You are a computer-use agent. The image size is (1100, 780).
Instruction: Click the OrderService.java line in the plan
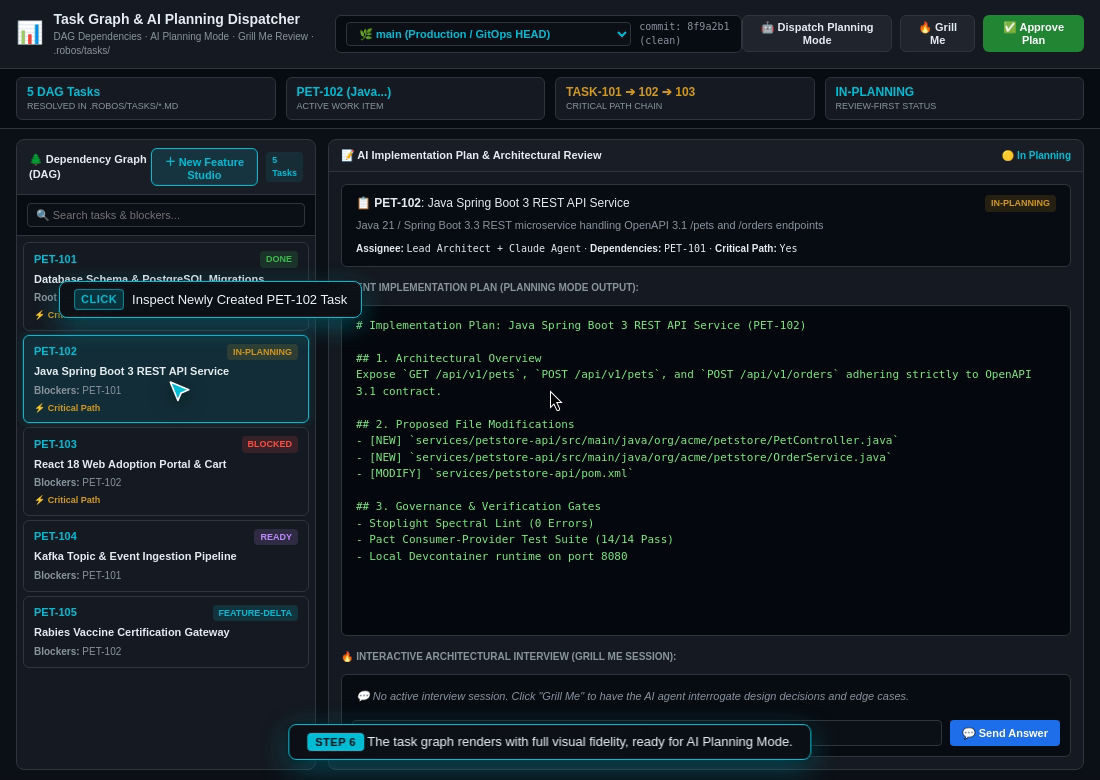pyautogui.click(x=624, y=457)
